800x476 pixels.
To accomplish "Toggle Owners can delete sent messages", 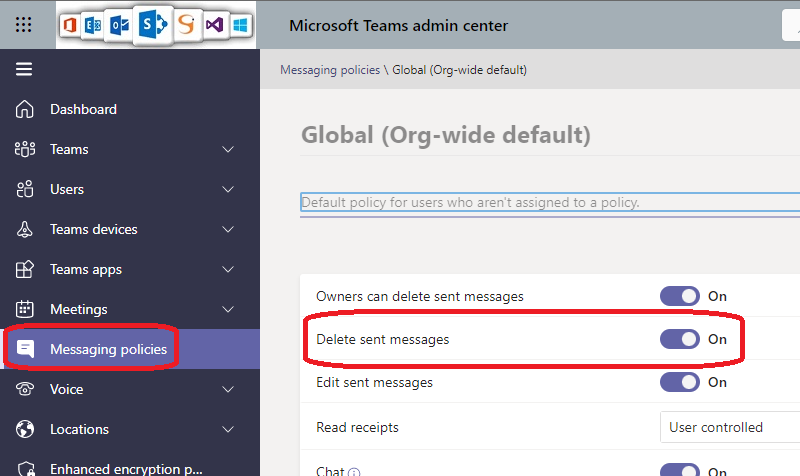I will point(680,296).
